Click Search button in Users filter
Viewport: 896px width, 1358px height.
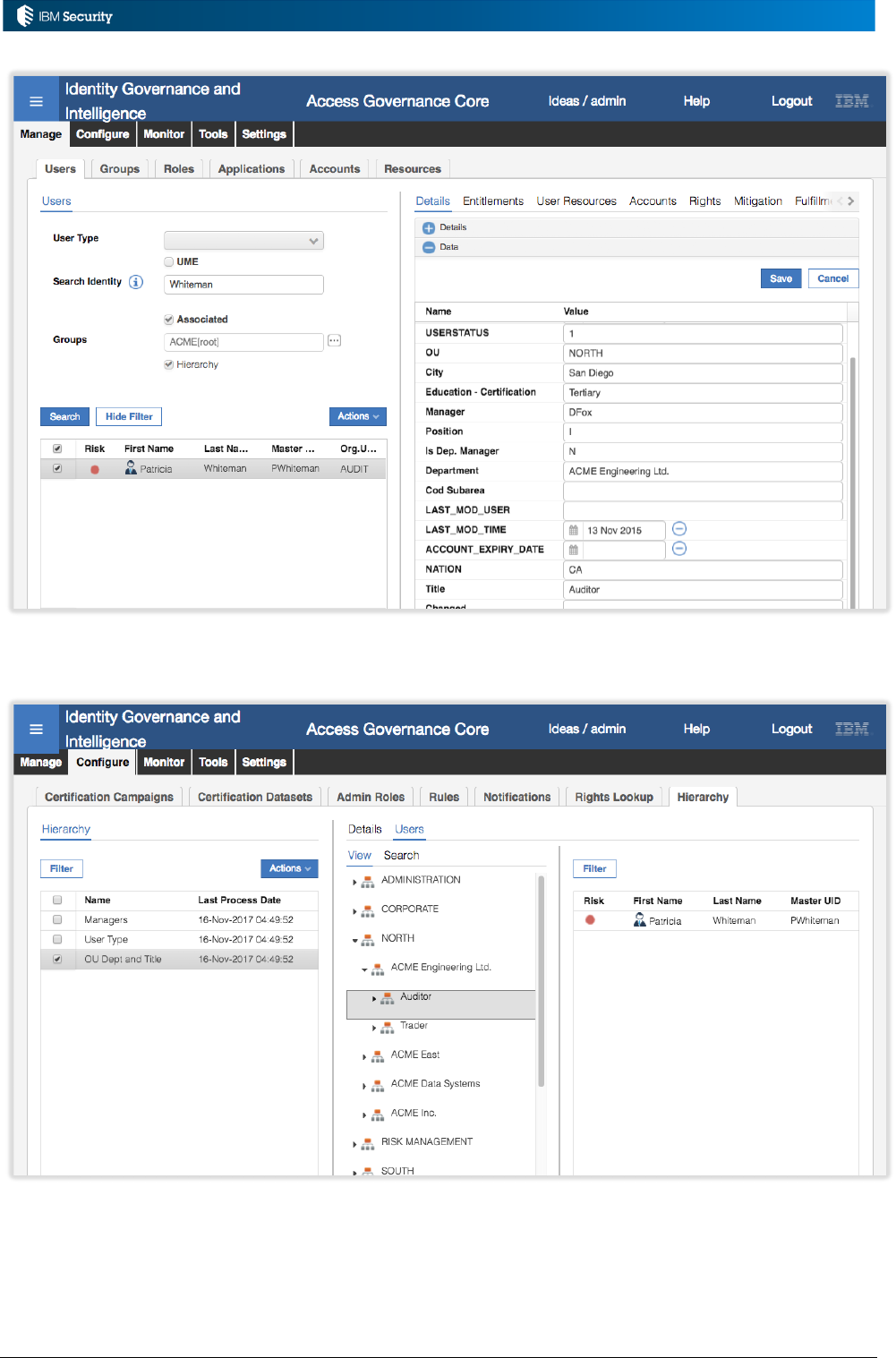(x=64, y=416)
